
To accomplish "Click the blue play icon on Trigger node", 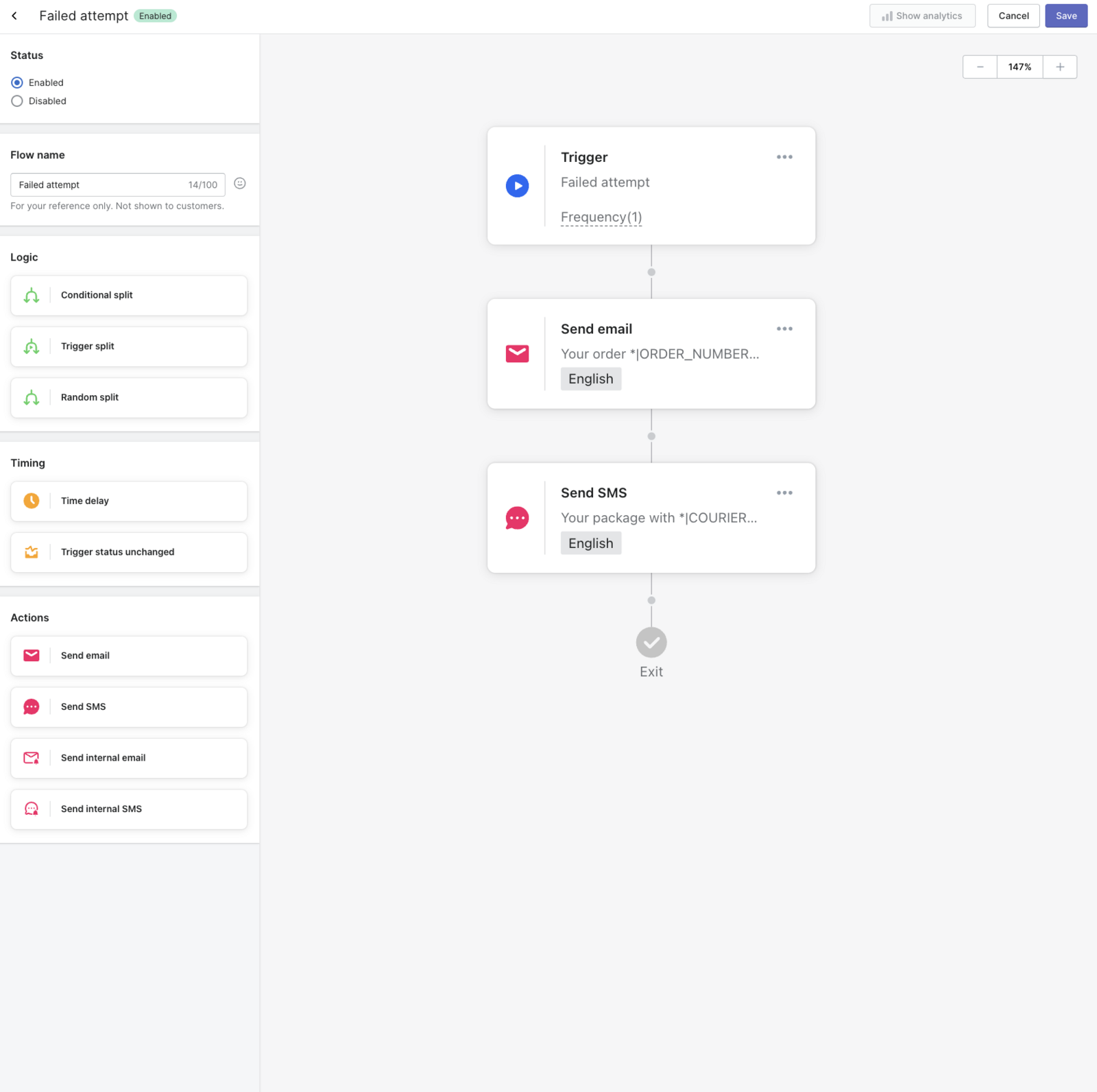I will click(518, 186).
